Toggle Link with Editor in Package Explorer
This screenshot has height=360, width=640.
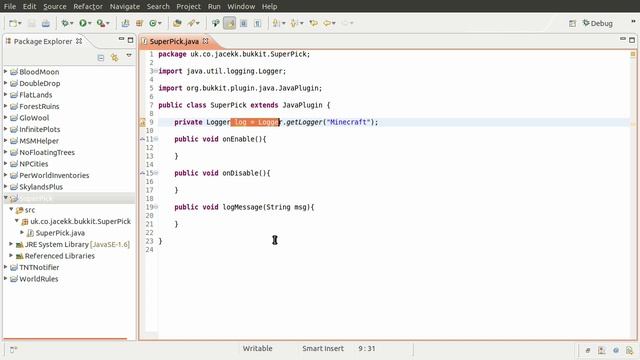coord(114,58)
